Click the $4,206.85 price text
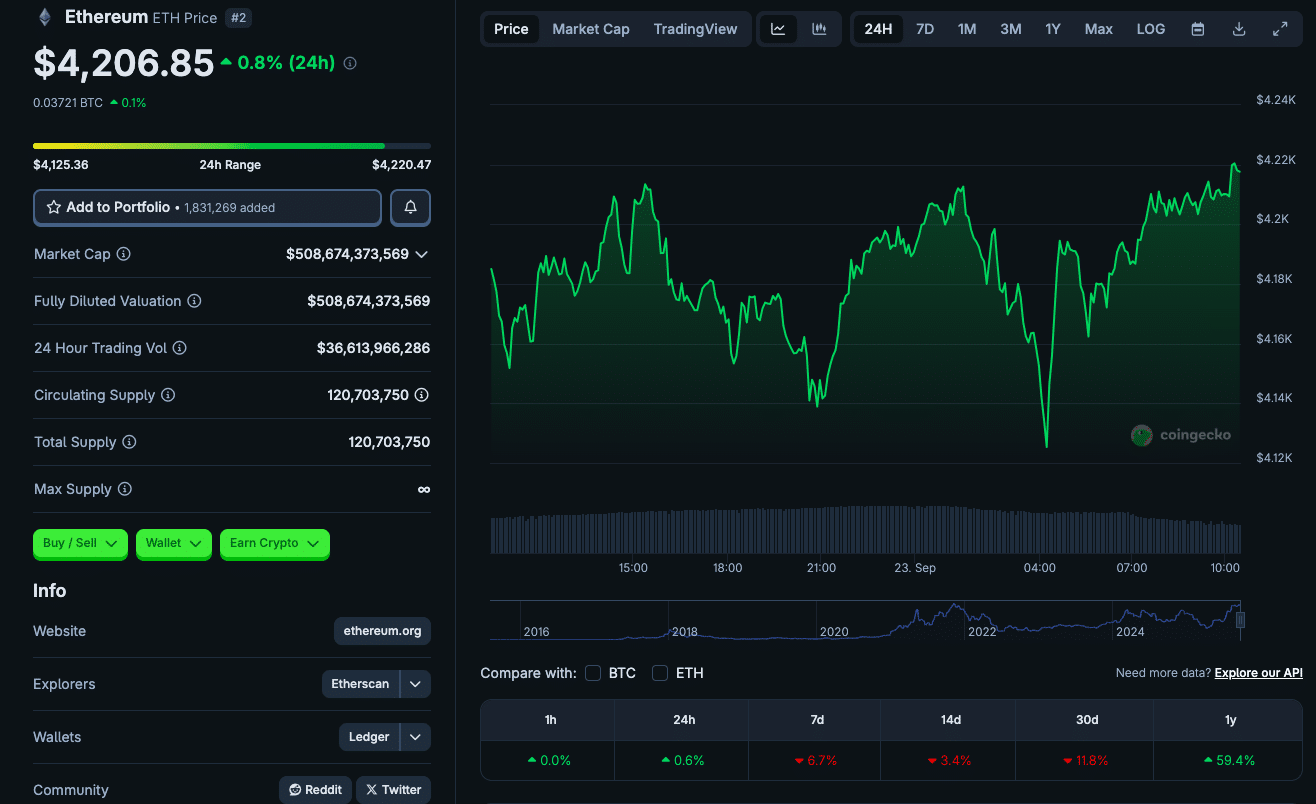The width and height of the screenshot is (1316, 804). click(x=124, y=63)
